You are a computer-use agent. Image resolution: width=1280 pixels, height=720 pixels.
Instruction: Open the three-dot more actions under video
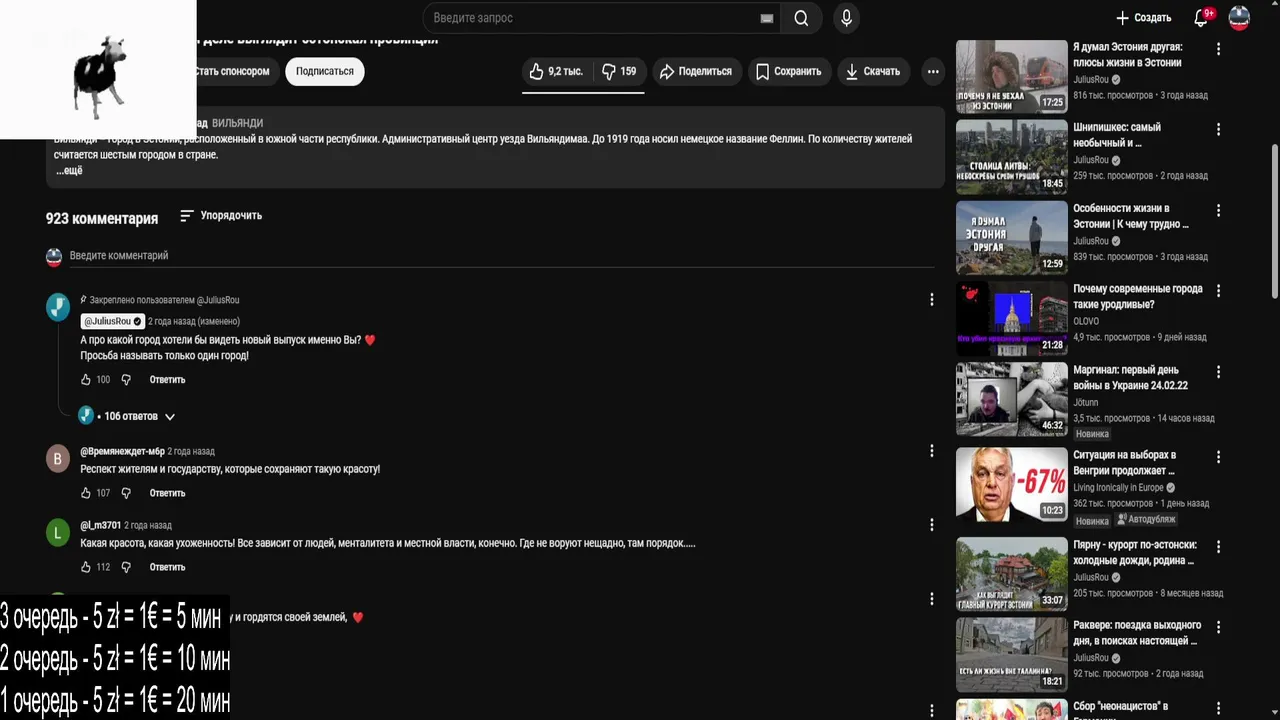coord(933,71)
